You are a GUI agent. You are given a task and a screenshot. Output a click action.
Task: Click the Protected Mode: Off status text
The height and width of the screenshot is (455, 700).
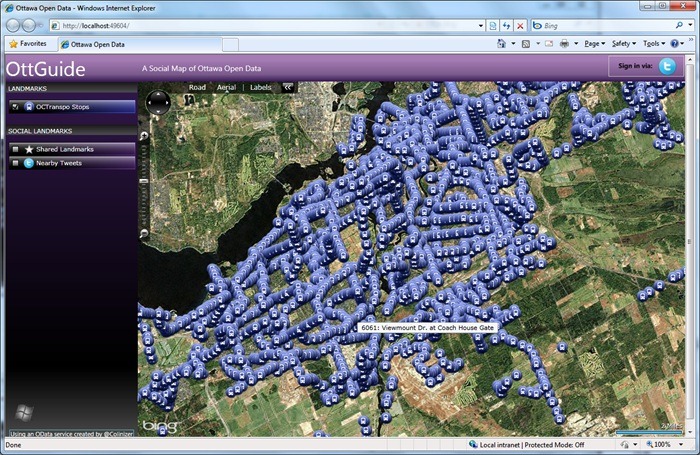[x=554, y=445]
